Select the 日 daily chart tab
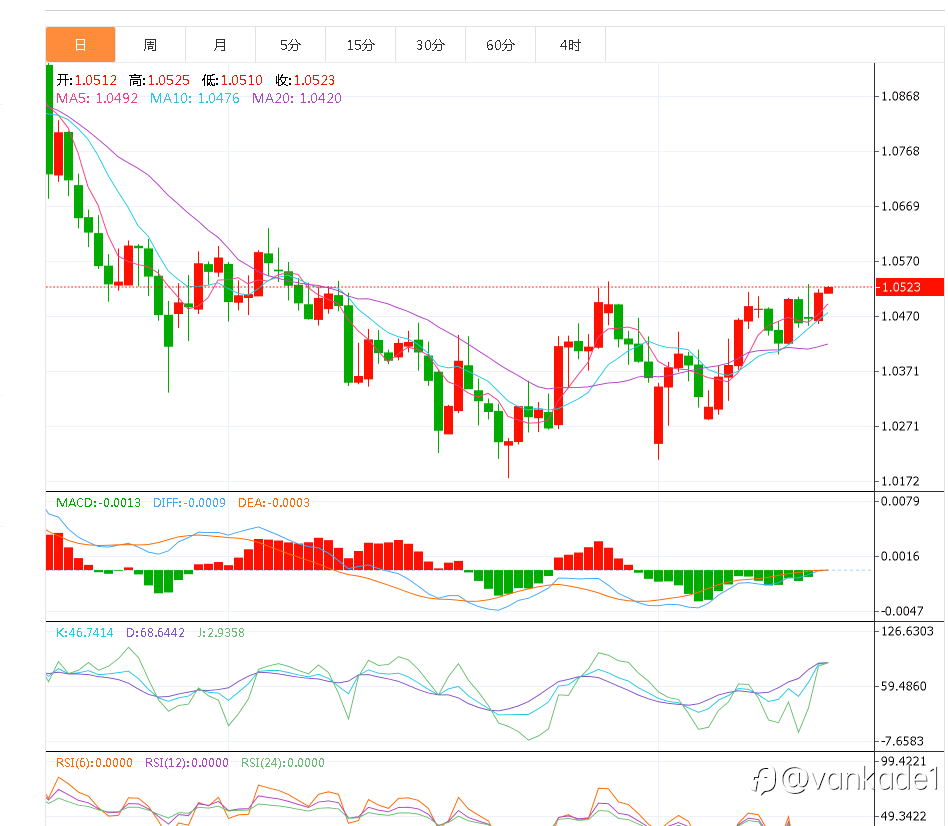 (80, 45)
